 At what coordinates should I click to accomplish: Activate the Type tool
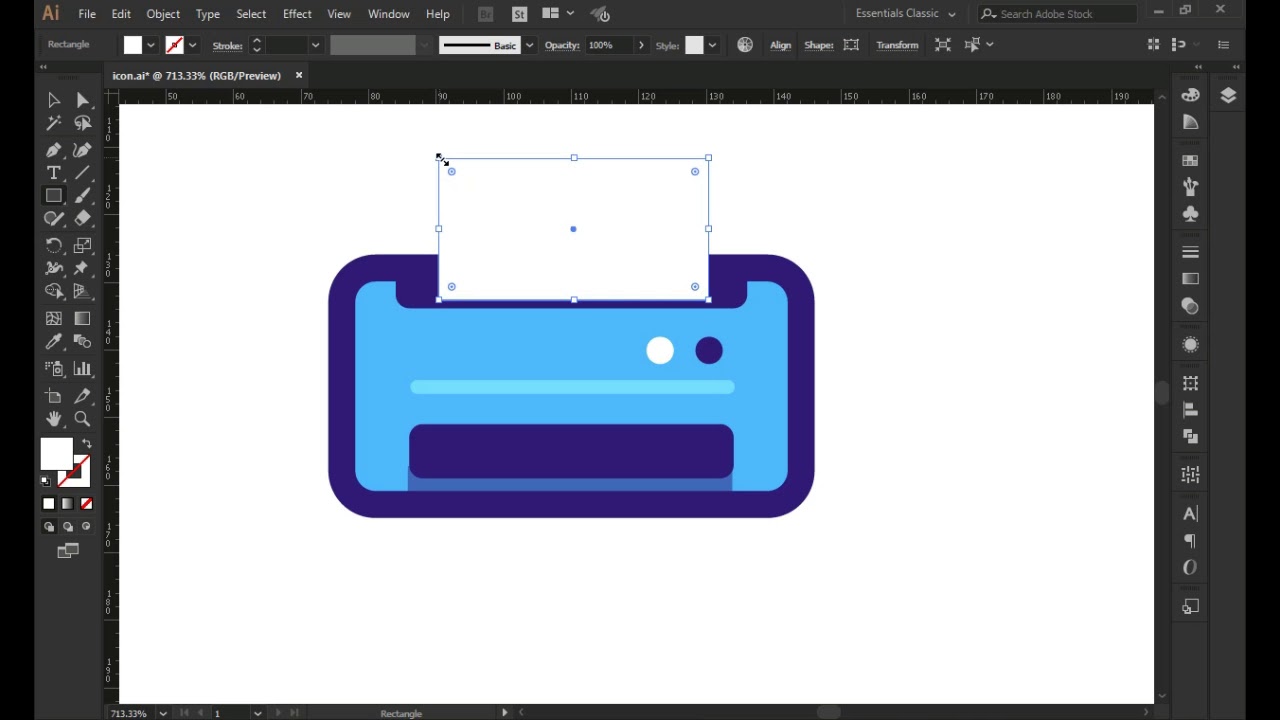(x=54, y=173)
